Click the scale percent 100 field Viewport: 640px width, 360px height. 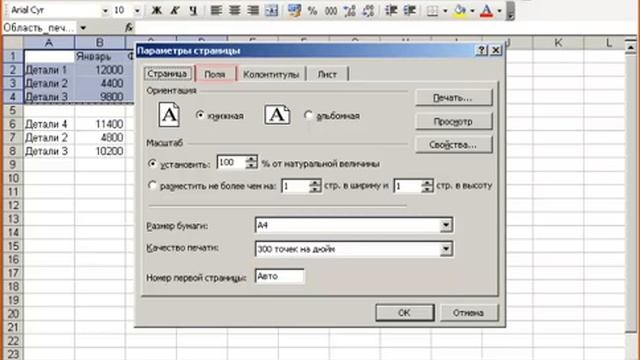pyautogui.click(x=231, y=162)
